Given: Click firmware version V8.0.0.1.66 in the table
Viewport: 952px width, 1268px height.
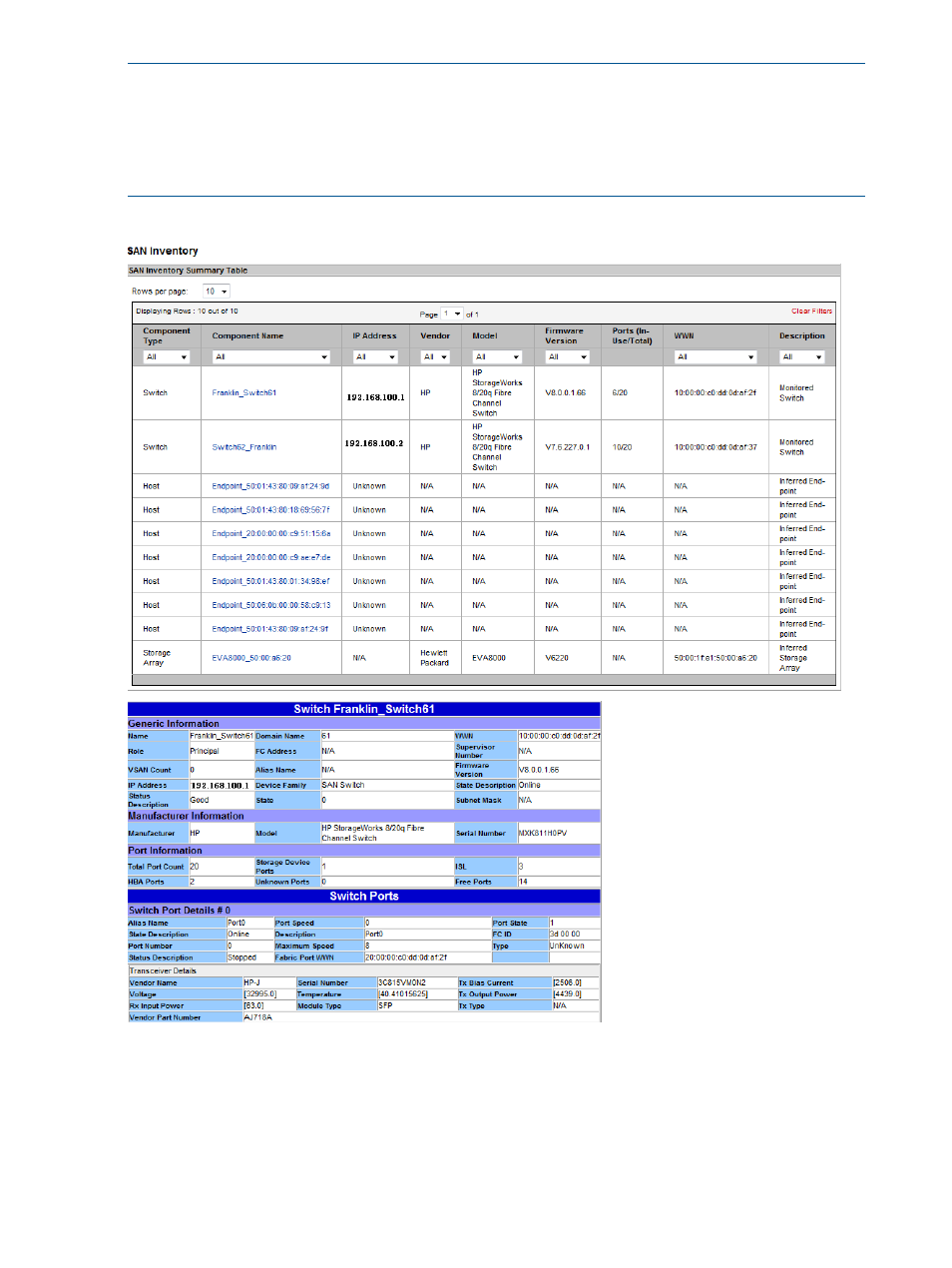Looking at the screenshot, I should pyautogui.click(x=566, y=393).
